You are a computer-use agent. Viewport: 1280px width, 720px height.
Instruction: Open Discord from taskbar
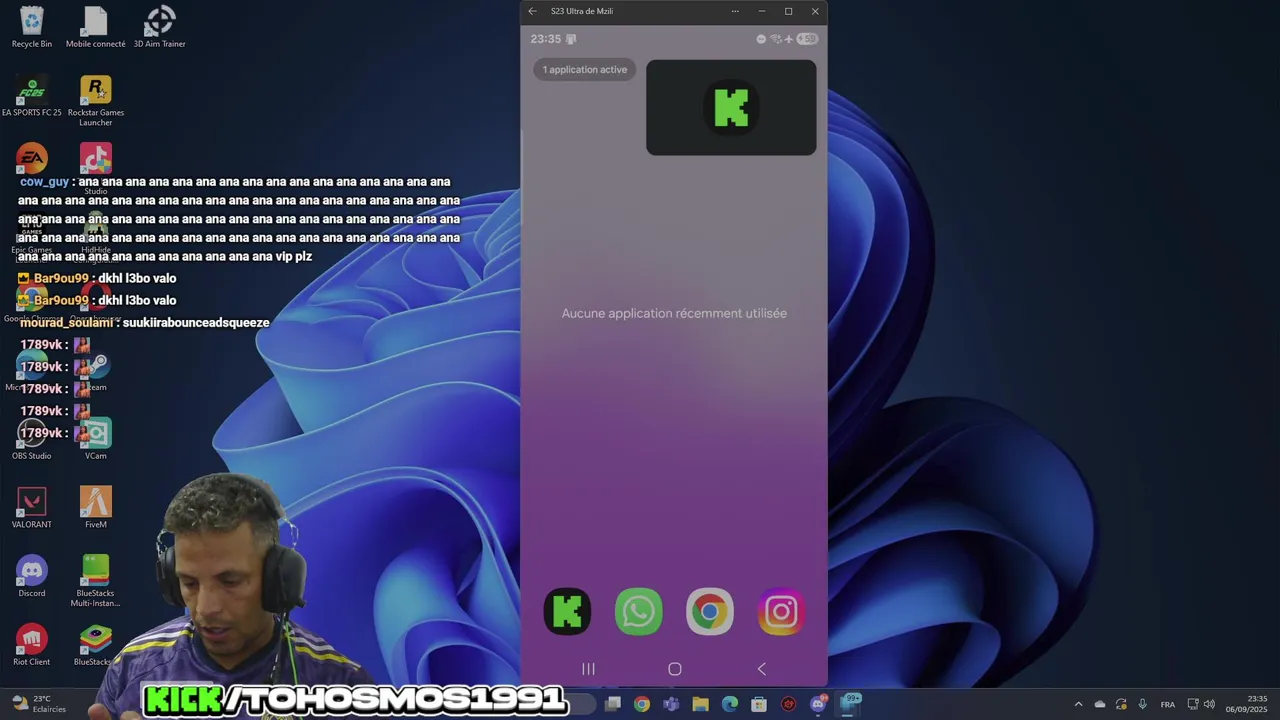tap(818, 704)
